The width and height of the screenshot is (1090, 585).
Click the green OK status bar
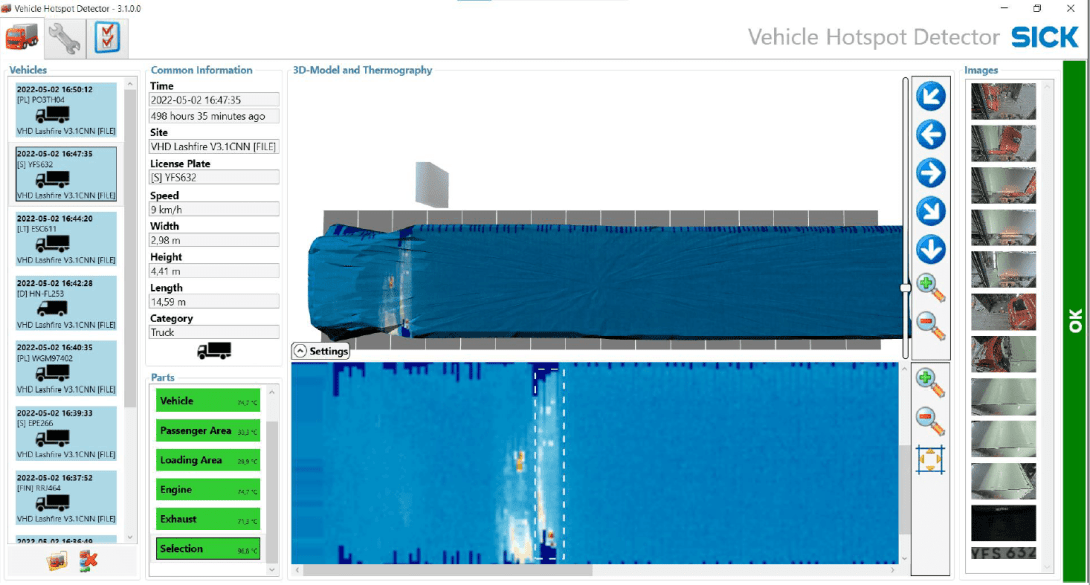click(1074, 321)
